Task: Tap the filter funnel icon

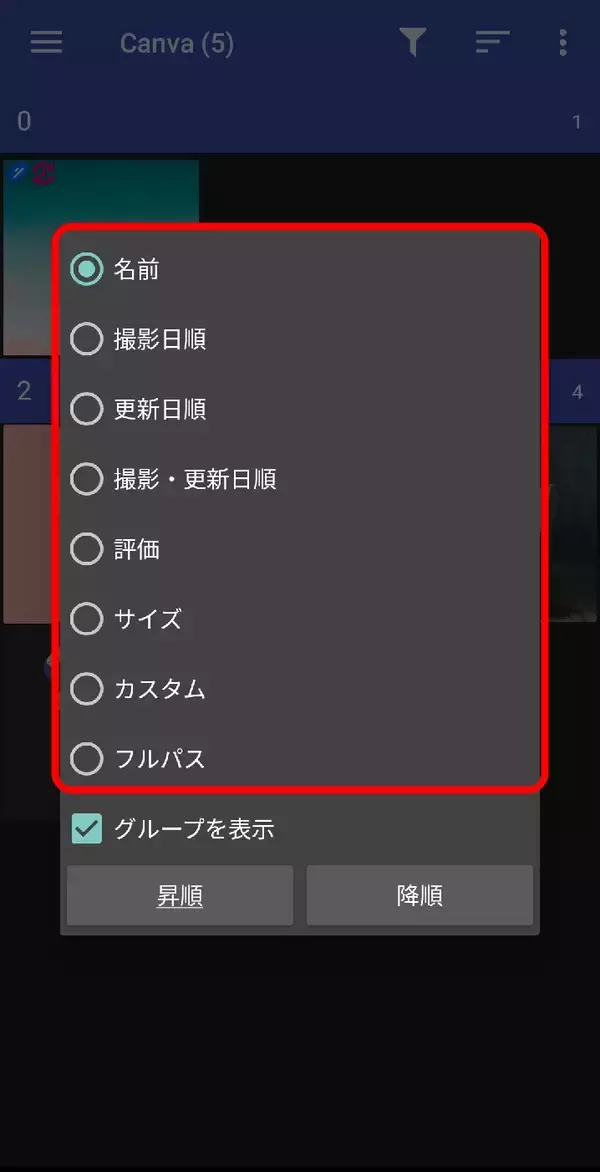Action: pos(412,43)
